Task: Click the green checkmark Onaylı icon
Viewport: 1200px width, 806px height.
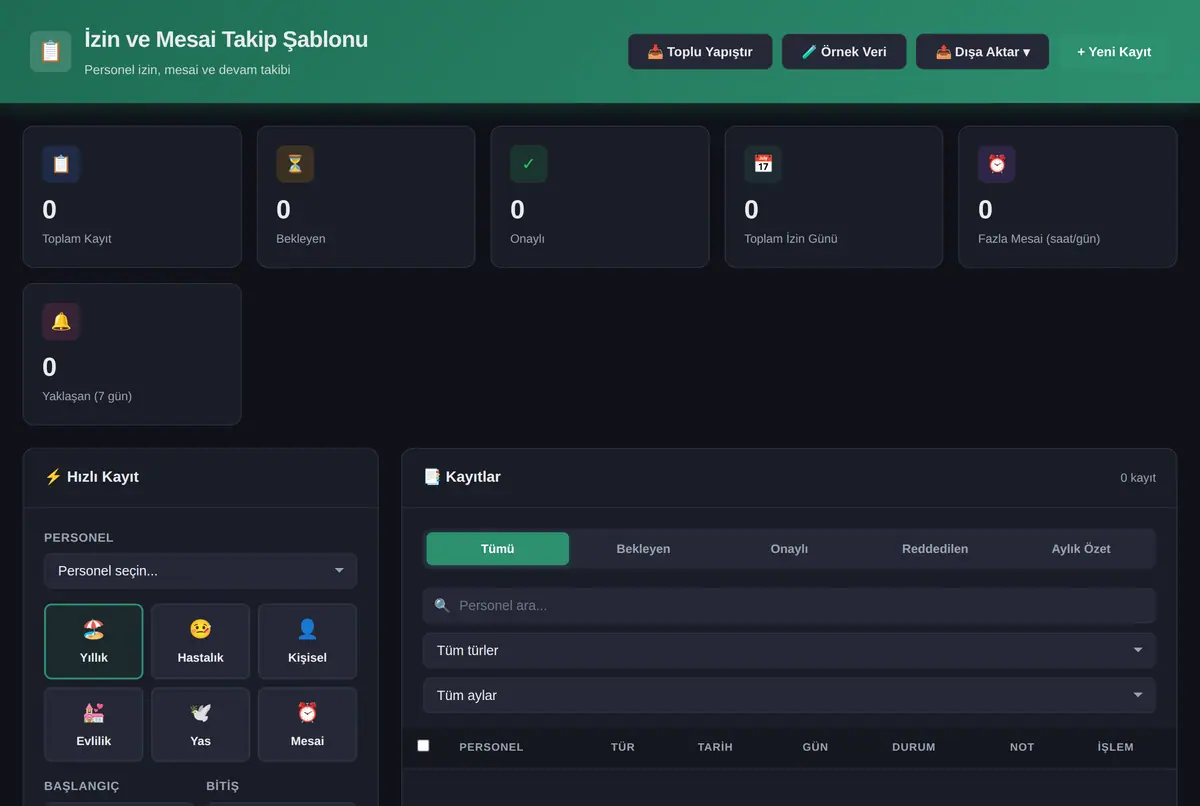Action: (529, 164)
